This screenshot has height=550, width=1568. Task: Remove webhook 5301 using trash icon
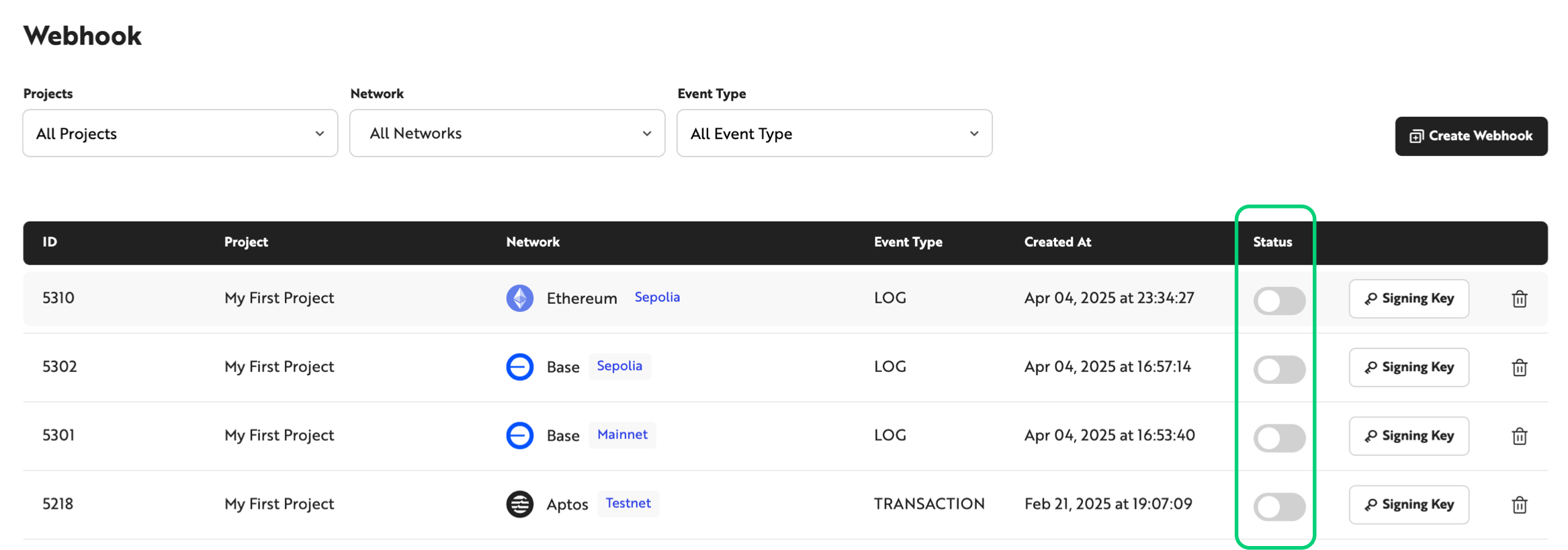pos(1519,436)
